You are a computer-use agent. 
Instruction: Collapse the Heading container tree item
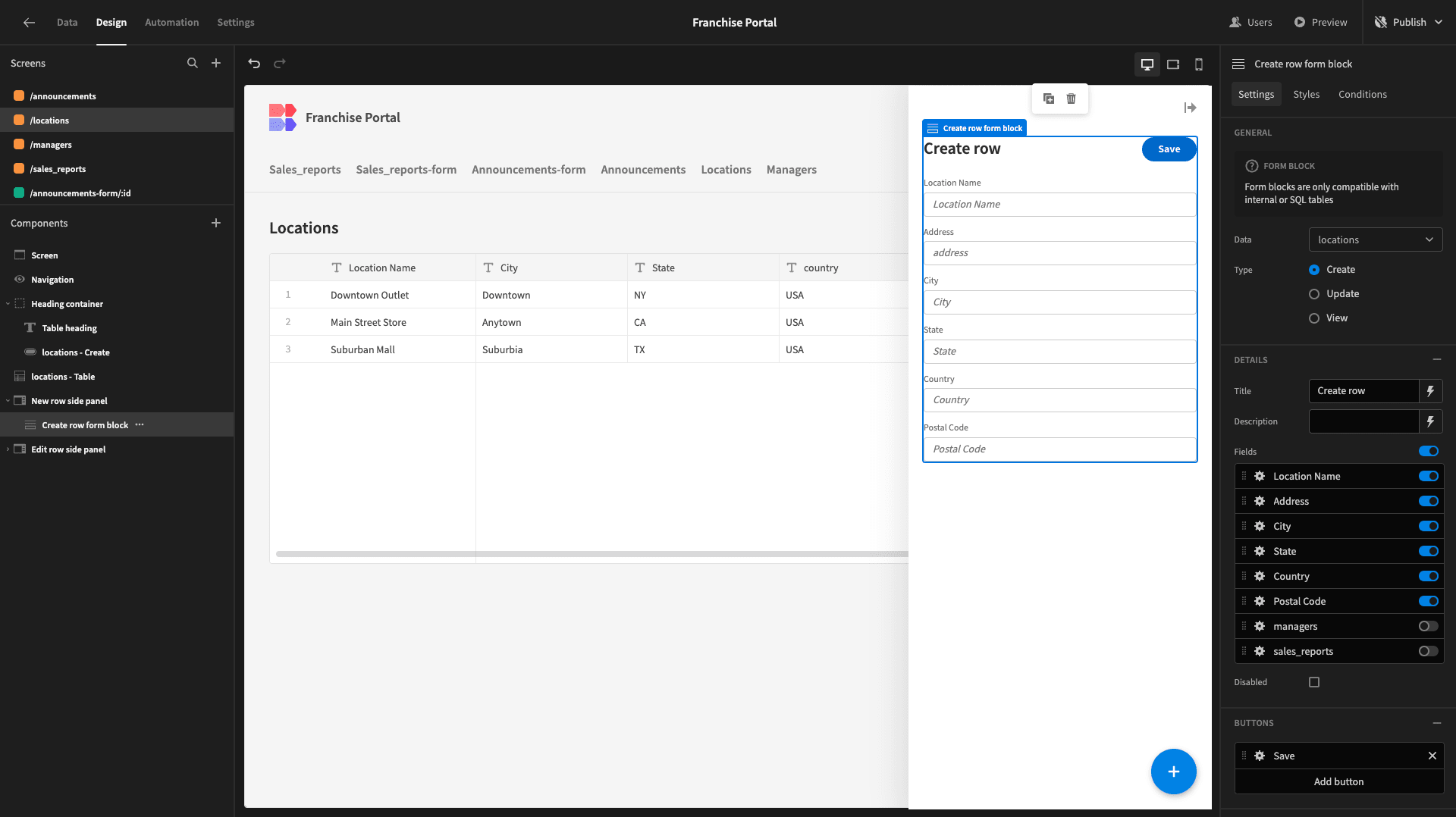[8, 304]
